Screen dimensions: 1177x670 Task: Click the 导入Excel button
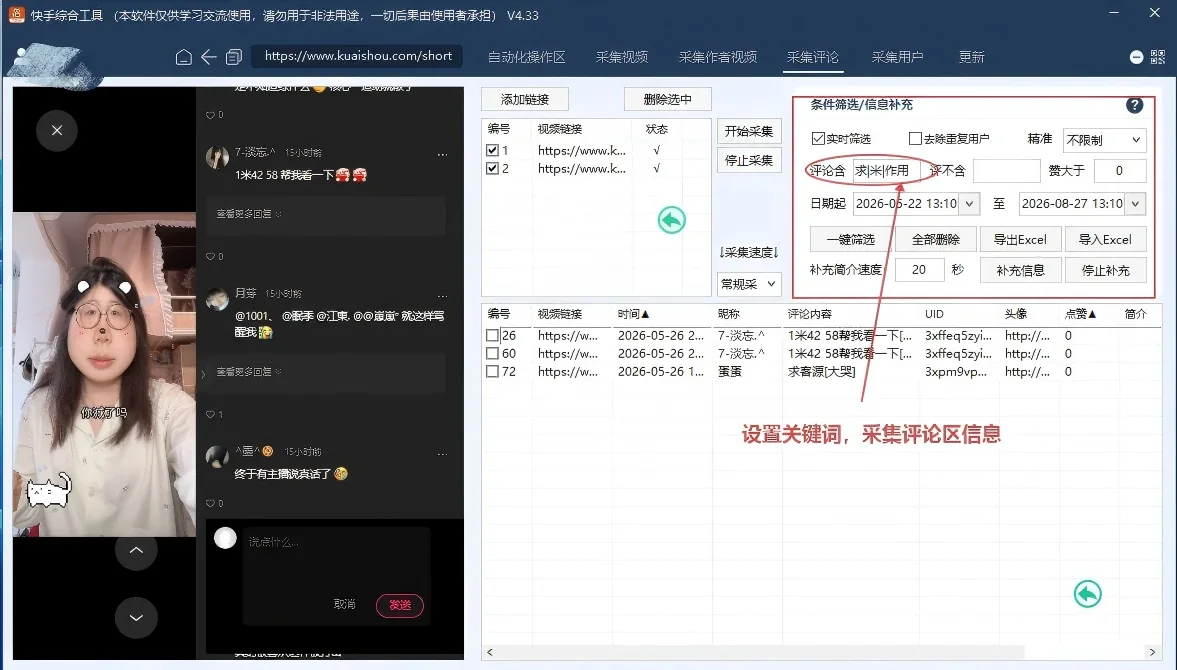pos(1105,239)
